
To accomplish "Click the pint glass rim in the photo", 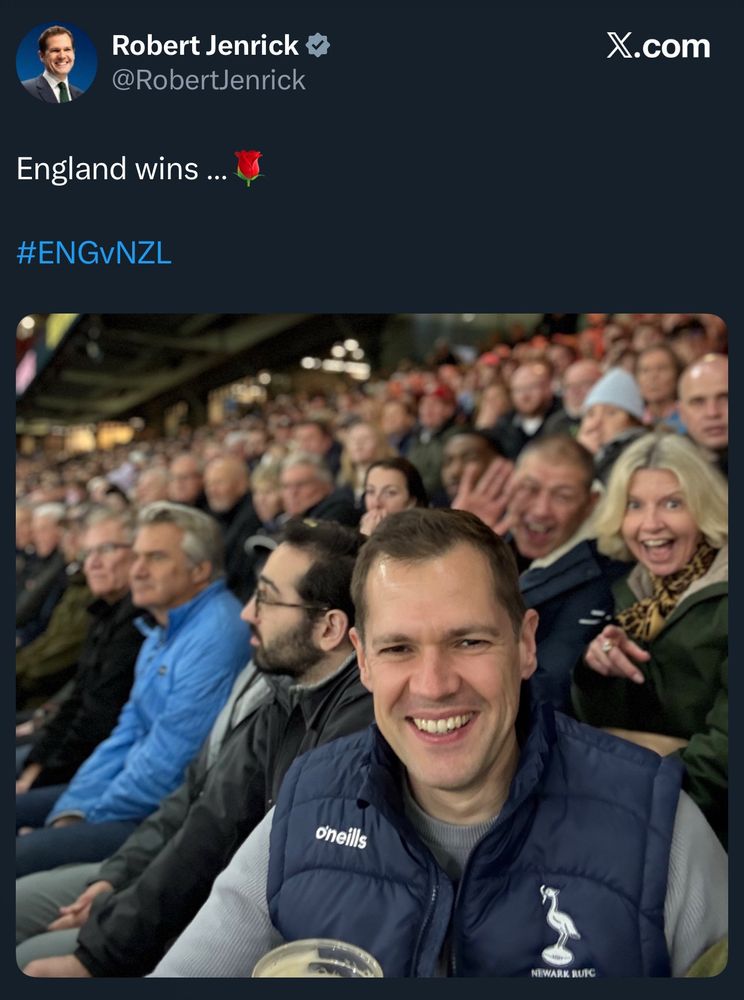I will coord(317,958).
